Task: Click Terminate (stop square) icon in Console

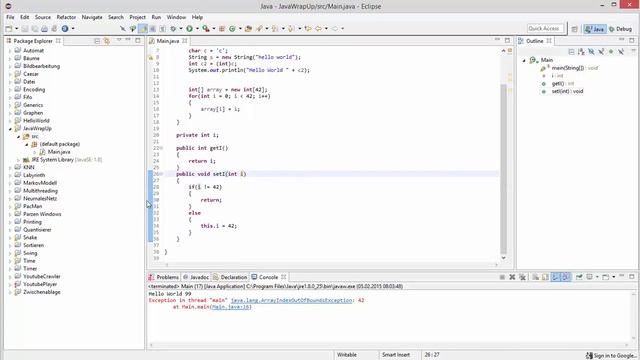Action: [x=502, y=277]
